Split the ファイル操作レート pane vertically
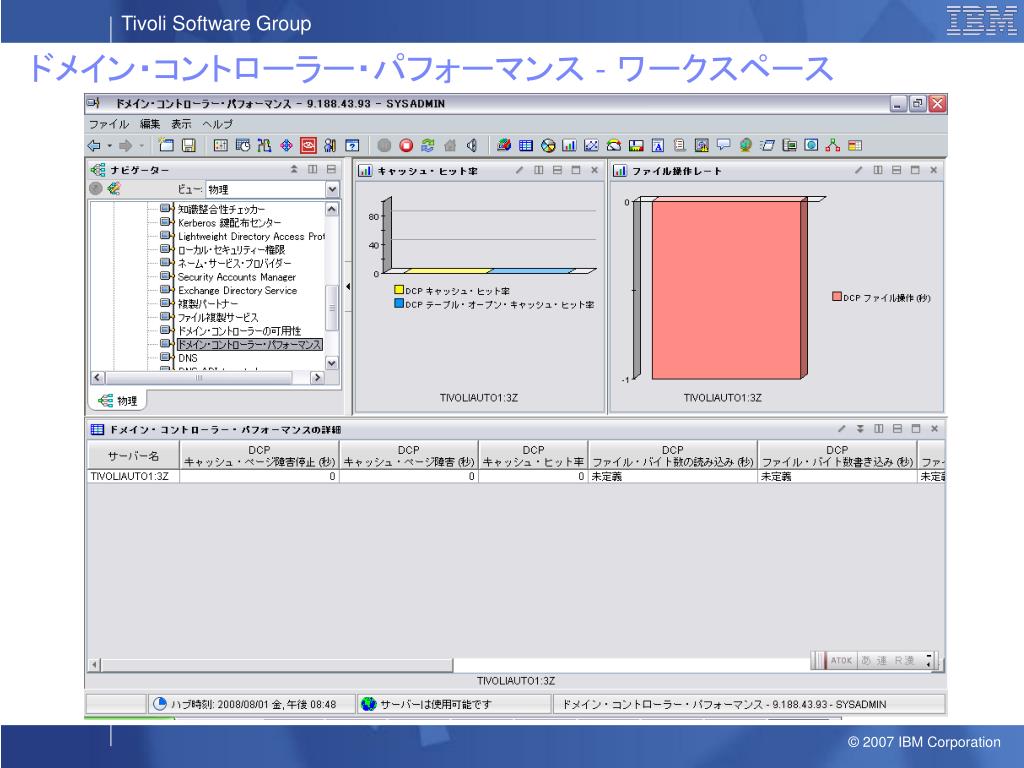Screen dimensions: 1024x768 (878, 170)
